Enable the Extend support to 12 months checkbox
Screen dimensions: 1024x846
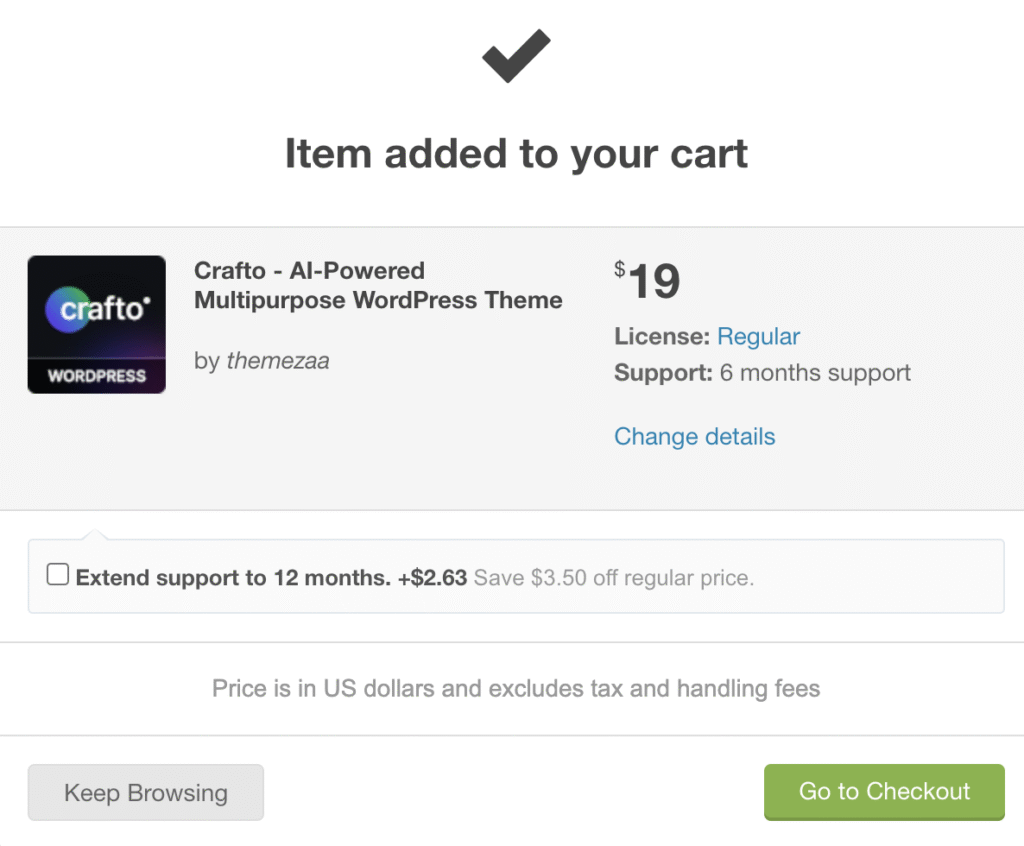[x=58, y=575]
